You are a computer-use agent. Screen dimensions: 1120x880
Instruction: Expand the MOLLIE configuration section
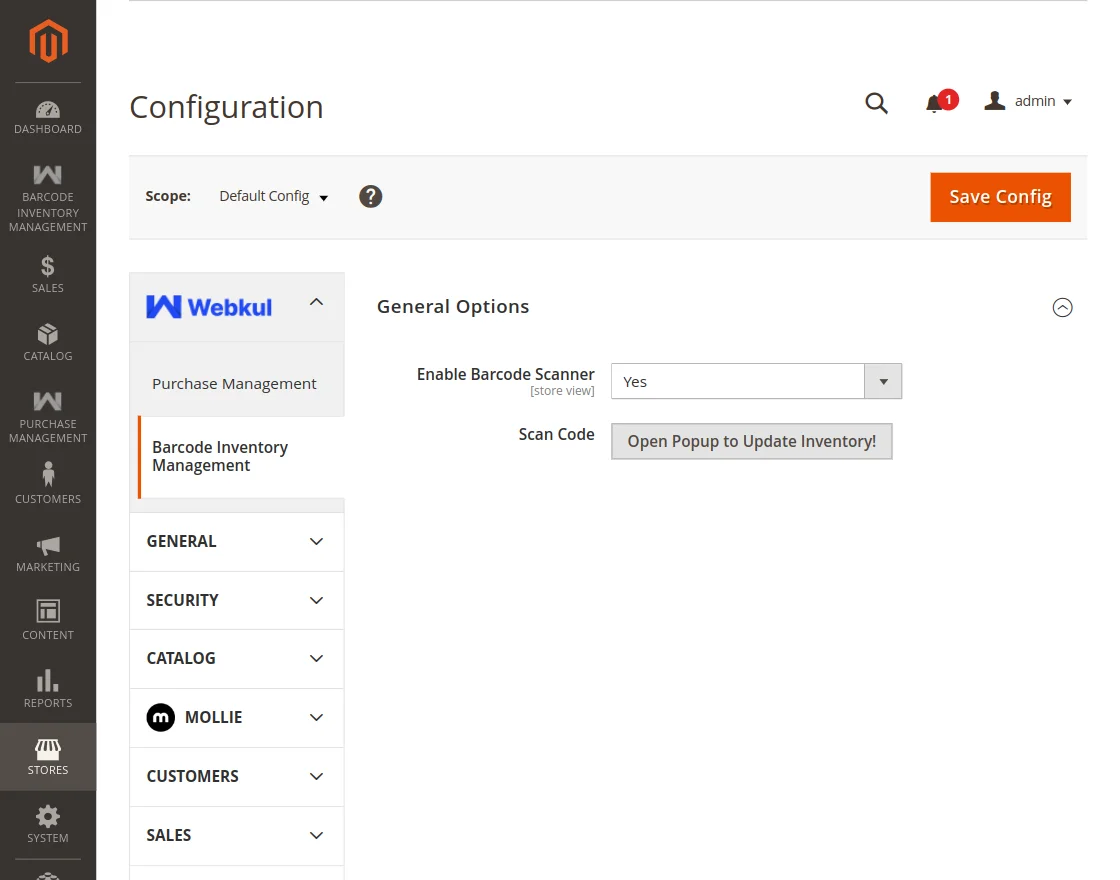(236, 717)
